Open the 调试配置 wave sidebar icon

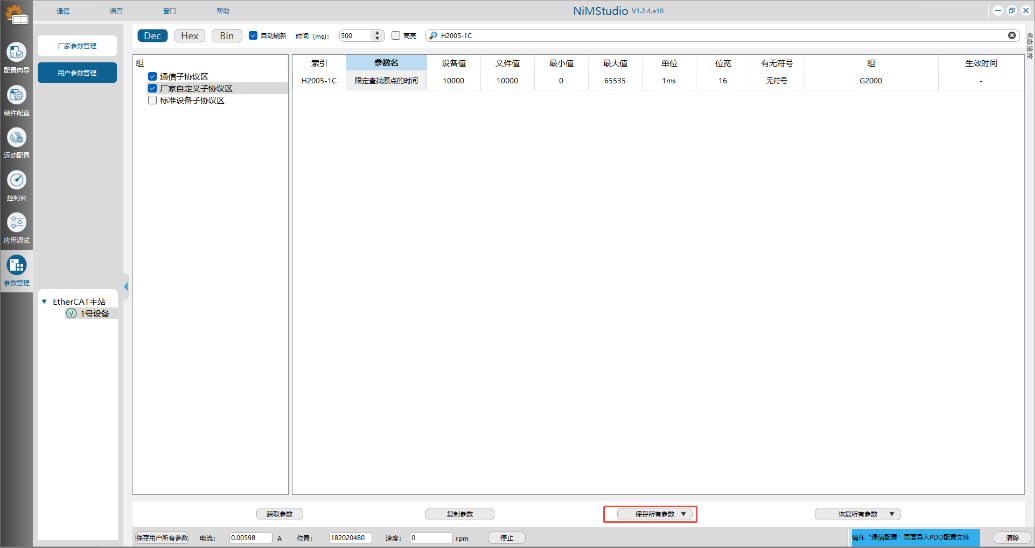click(x=17, y=137)
